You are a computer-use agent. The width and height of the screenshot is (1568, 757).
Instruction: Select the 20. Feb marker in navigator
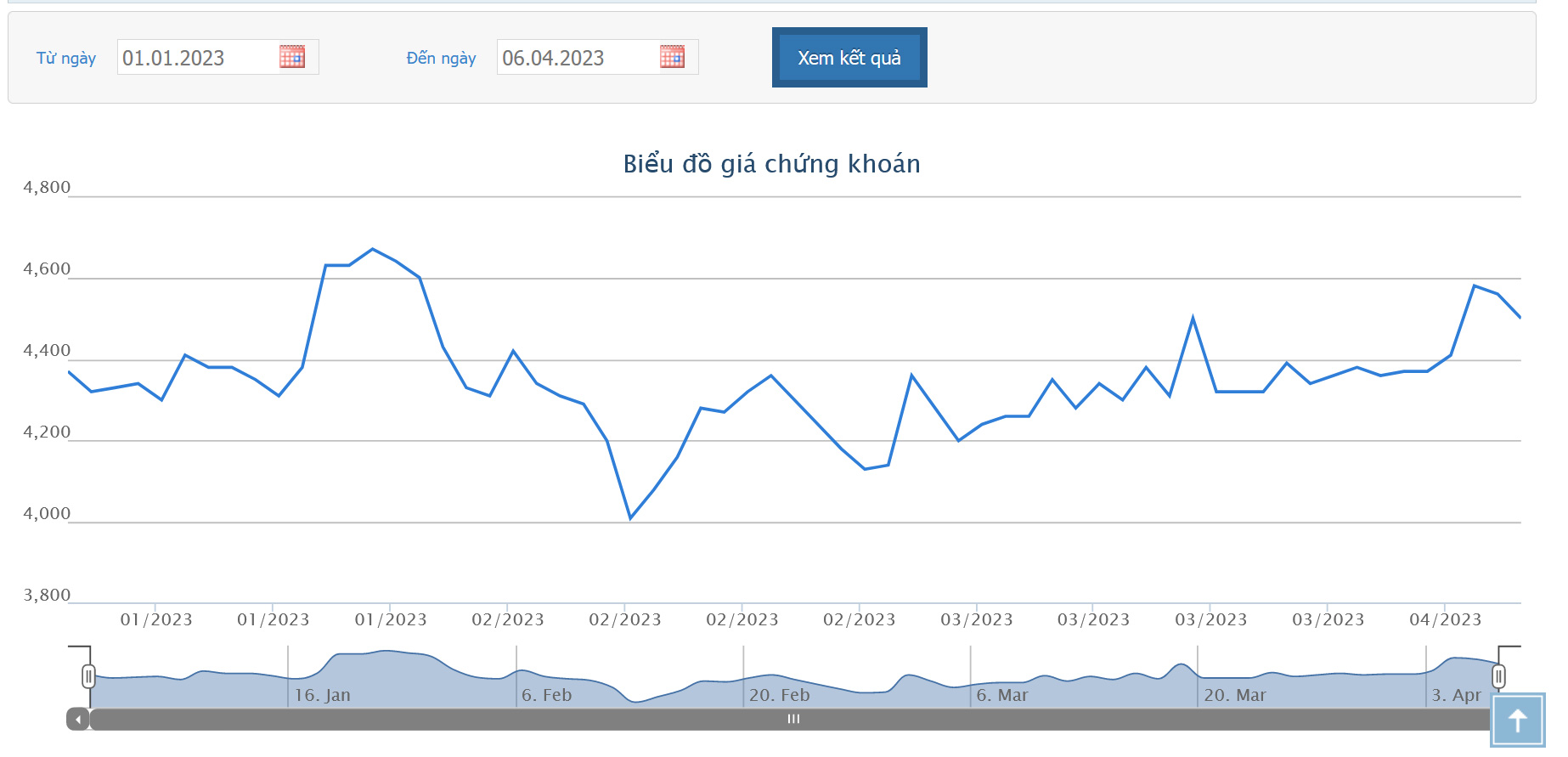tap(779, 695)
